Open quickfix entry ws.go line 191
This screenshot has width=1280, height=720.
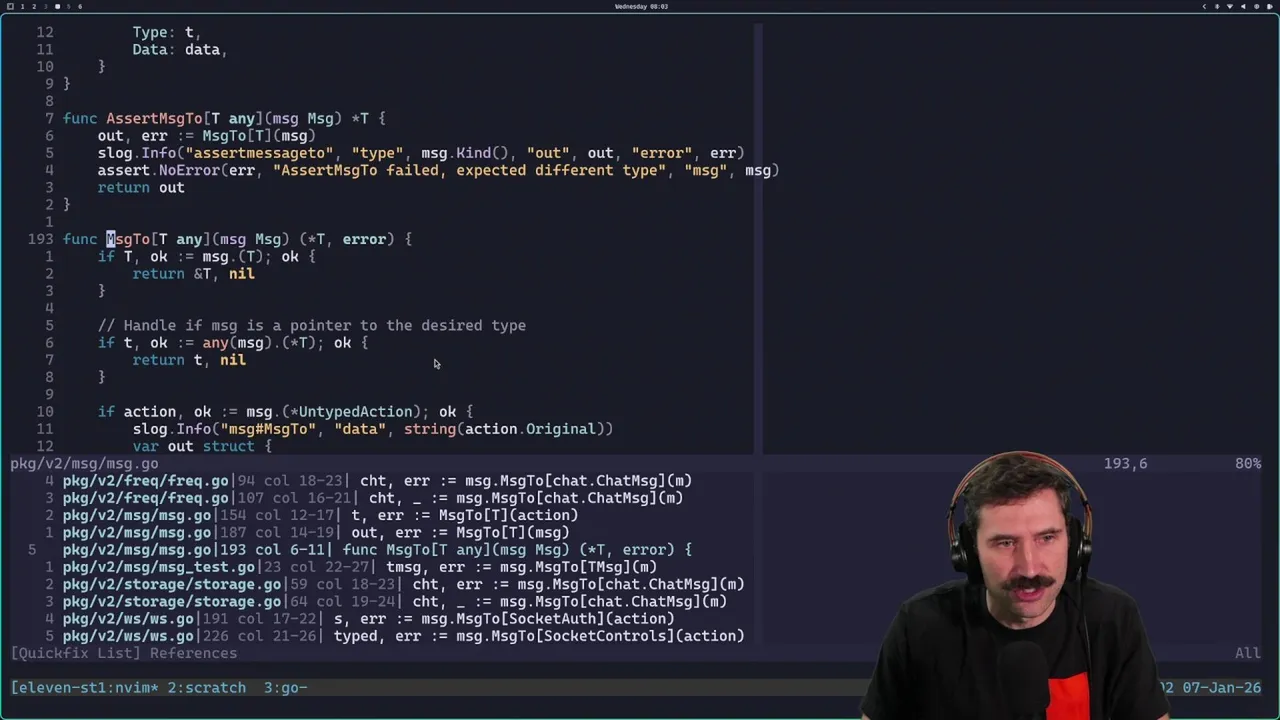(x=369, y=619)
